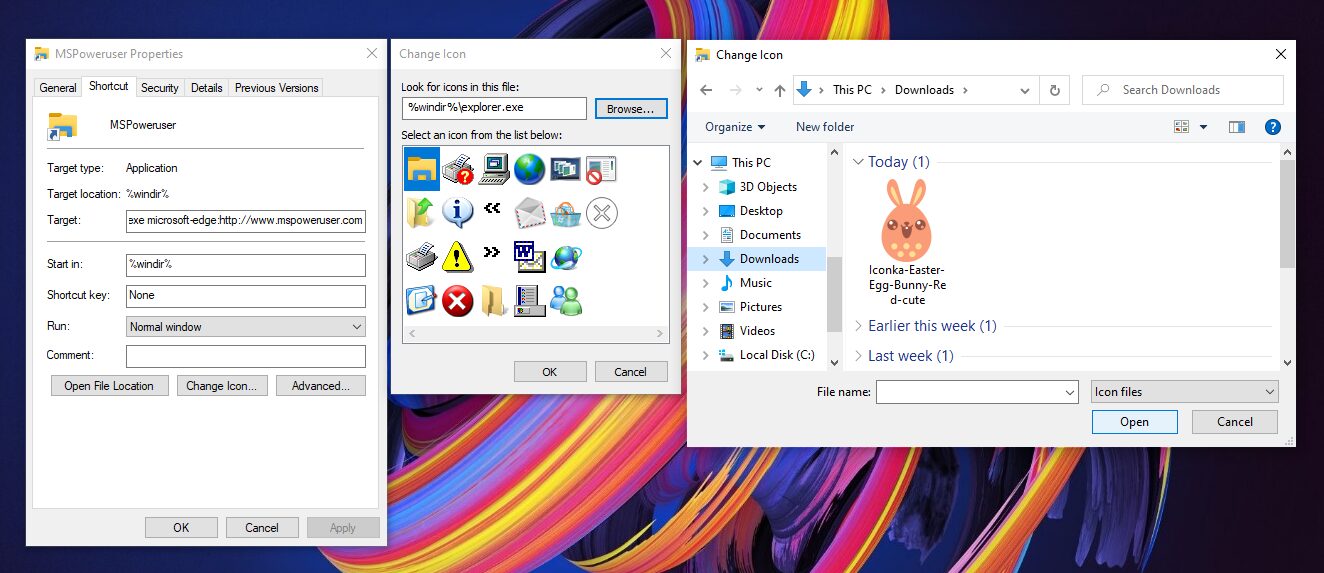Switch to the Previous Versions tab
Screen dimensions: 1324x573
click(276, 88)
